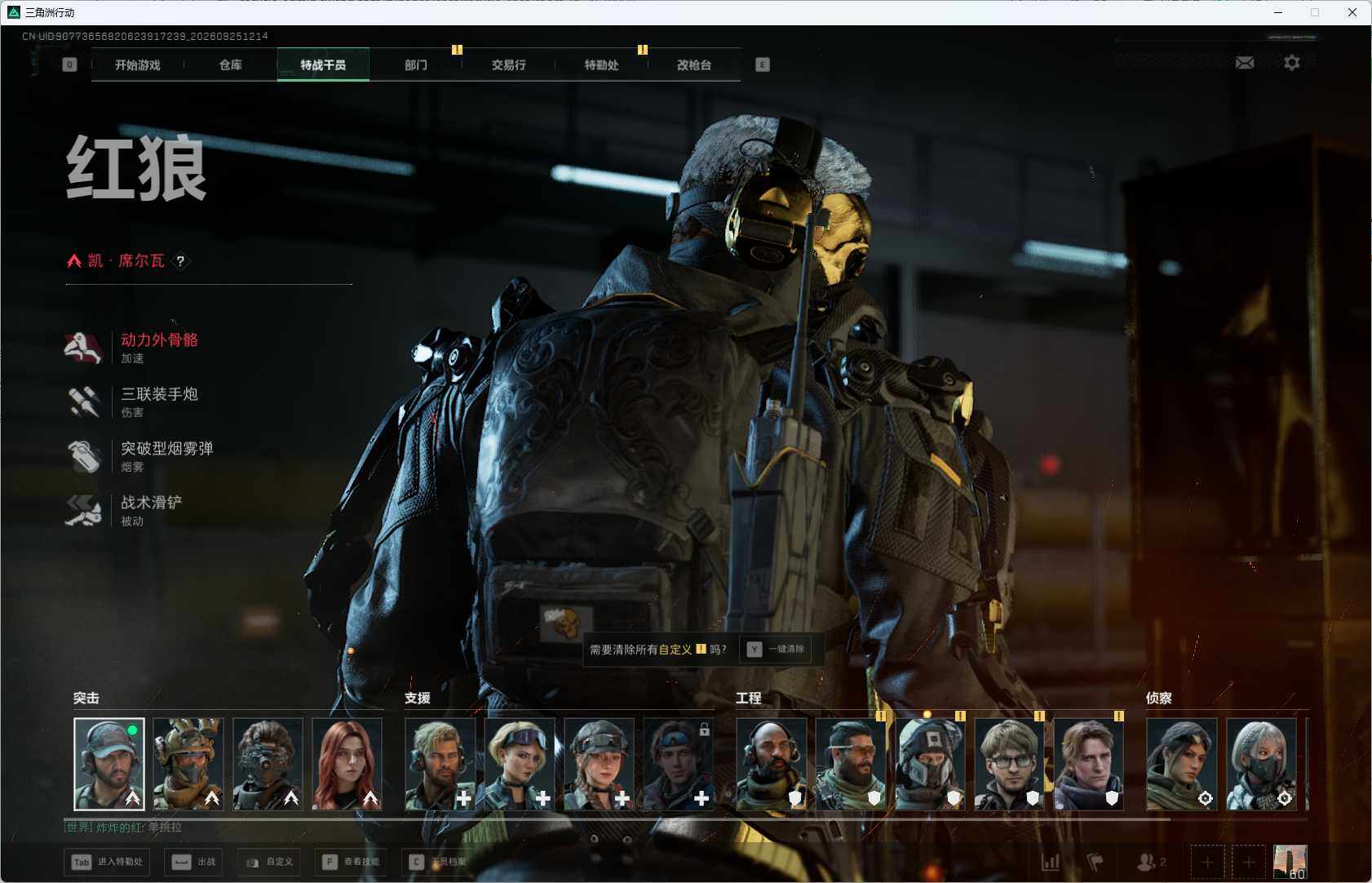The width and height of the screenshot is (1372, 883).
Task: Select the 工程 operator wearing glasses
Action: [1009, 764]
